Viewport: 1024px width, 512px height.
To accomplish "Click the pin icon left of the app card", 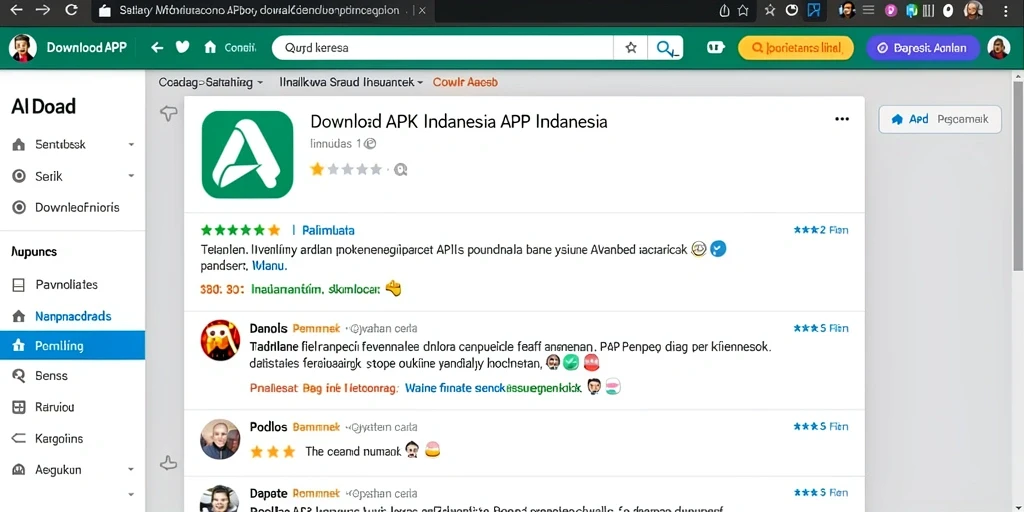I will pos(168,114).
